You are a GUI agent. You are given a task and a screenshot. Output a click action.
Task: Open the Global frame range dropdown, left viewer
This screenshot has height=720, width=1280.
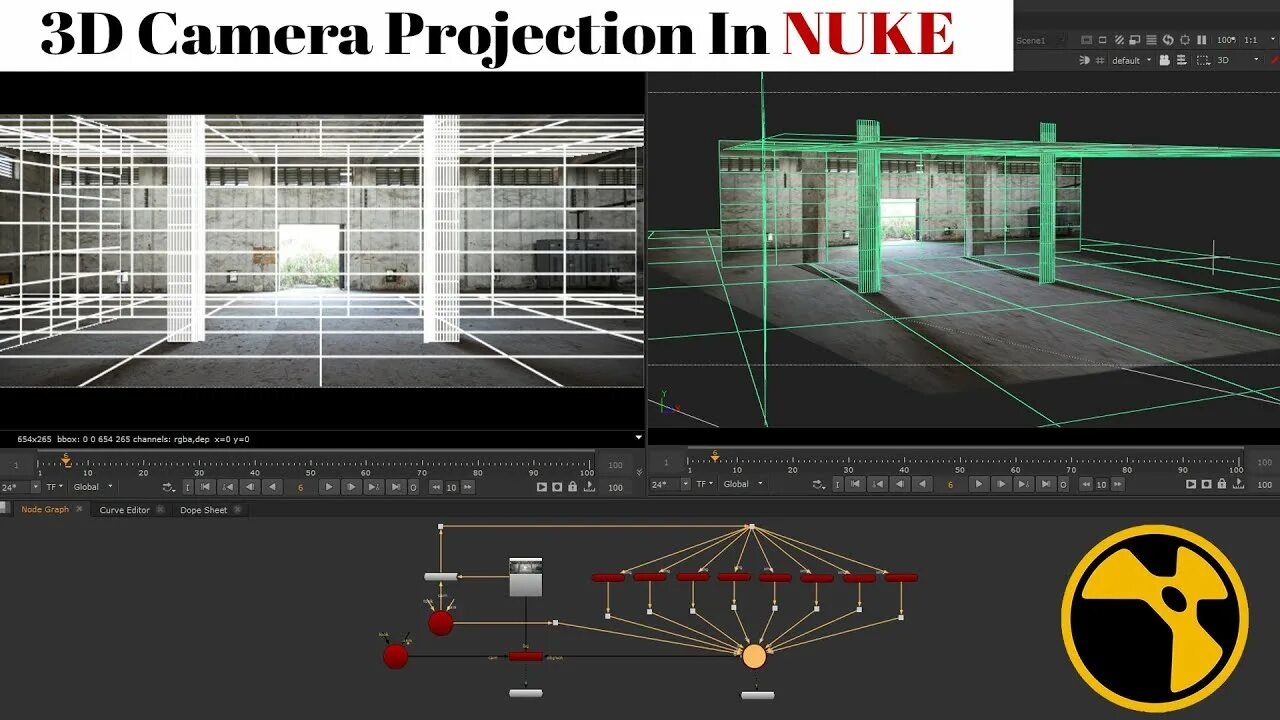pos(92,487)
